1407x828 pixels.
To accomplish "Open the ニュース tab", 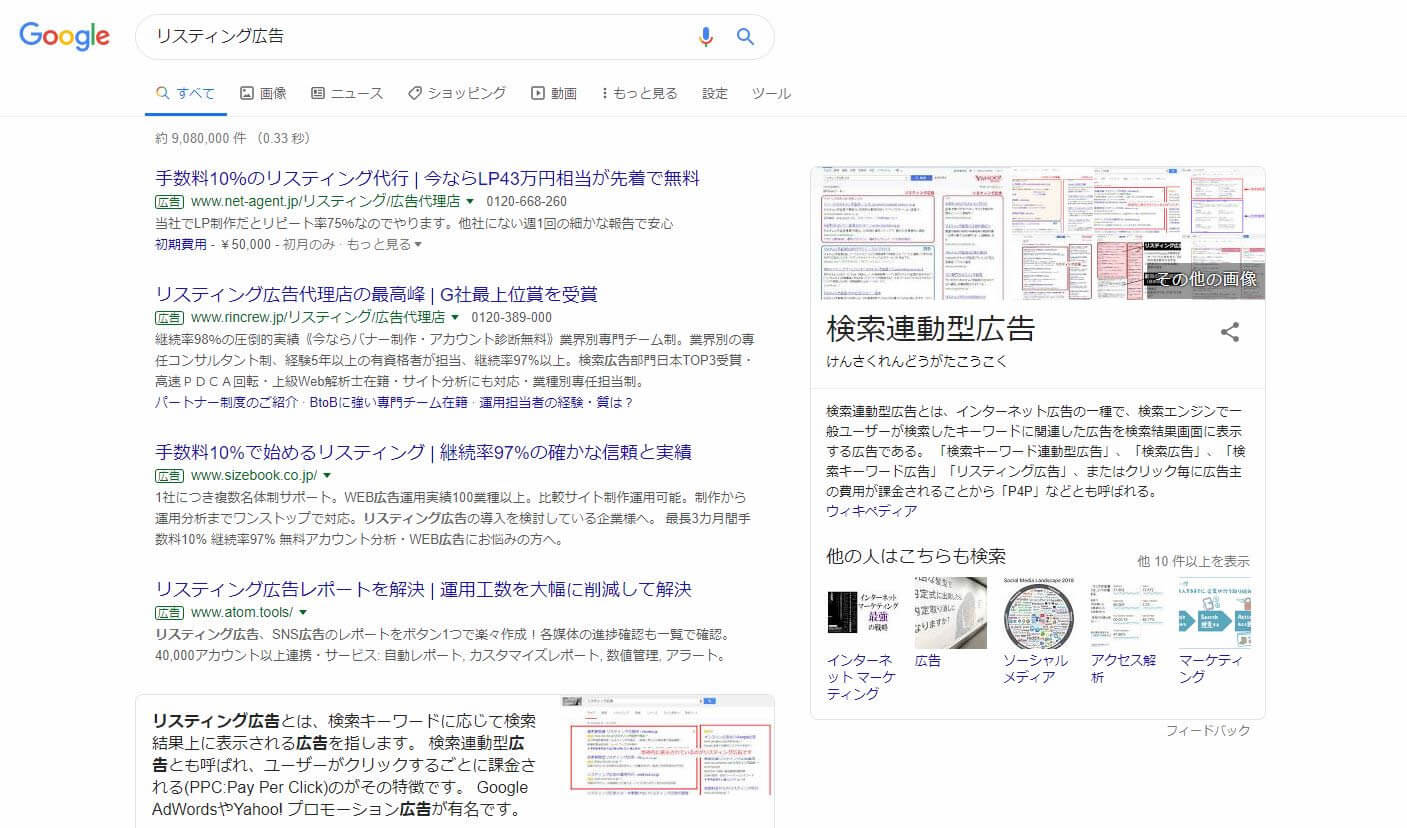I will 347,93.
